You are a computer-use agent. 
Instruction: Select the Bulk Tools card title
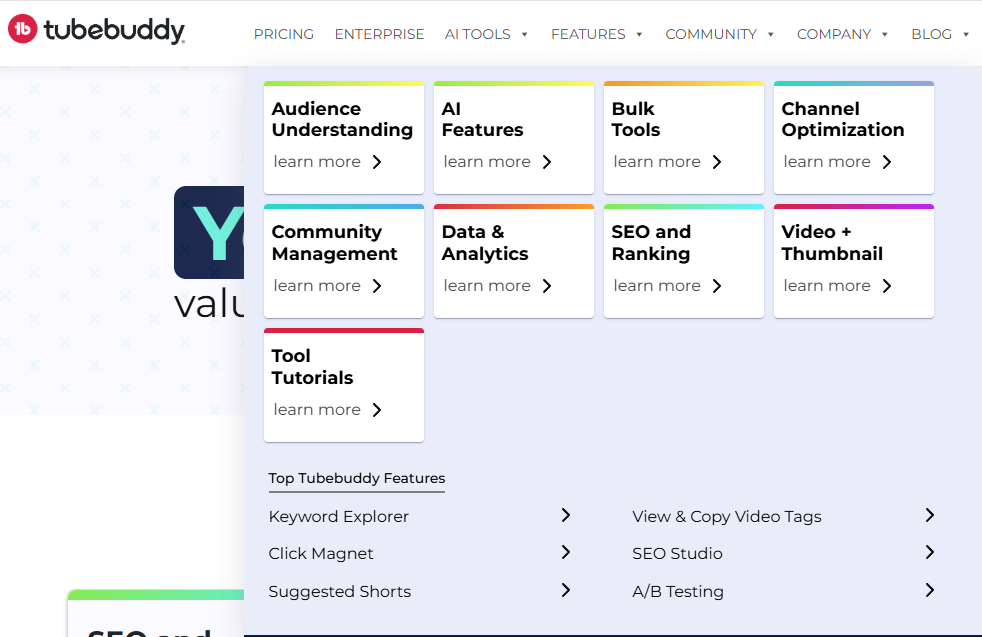click(636, 119)
